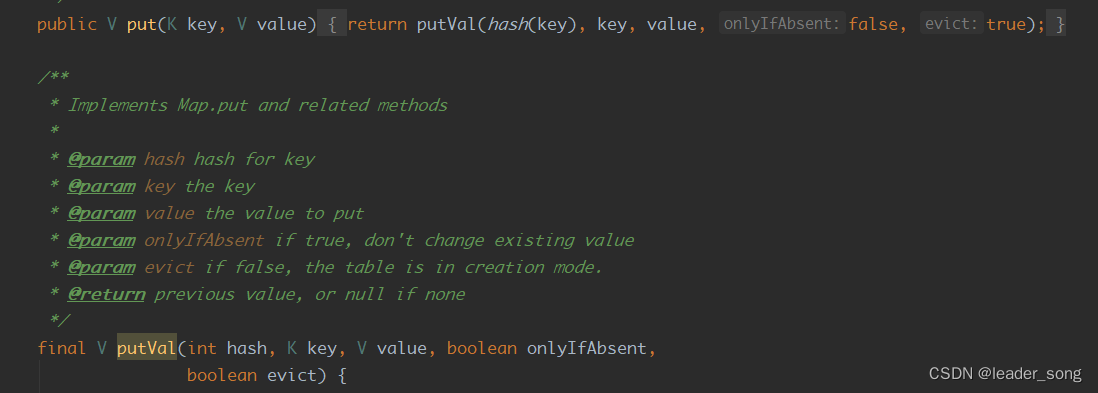Click the putVal call in return statement
The image size is (1098, 393).
(446, 25)
